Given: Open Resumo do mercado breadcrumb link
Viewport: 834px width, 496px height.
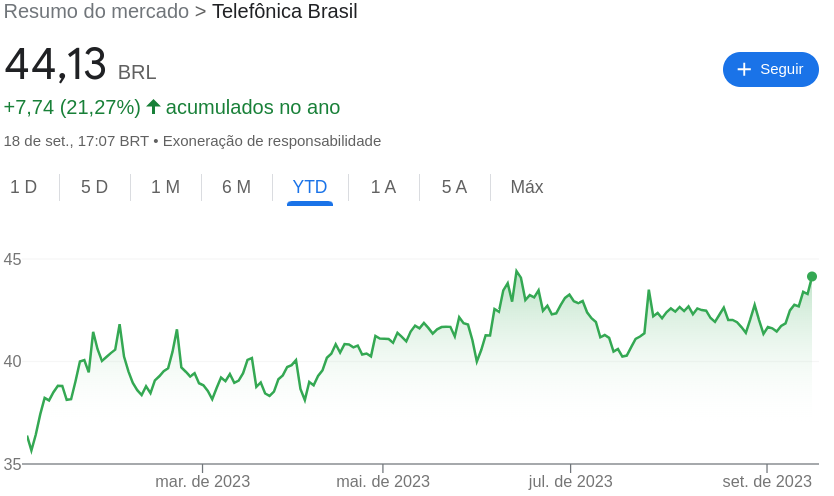Looking at the screenshot, I should click(x=96, y=11).
